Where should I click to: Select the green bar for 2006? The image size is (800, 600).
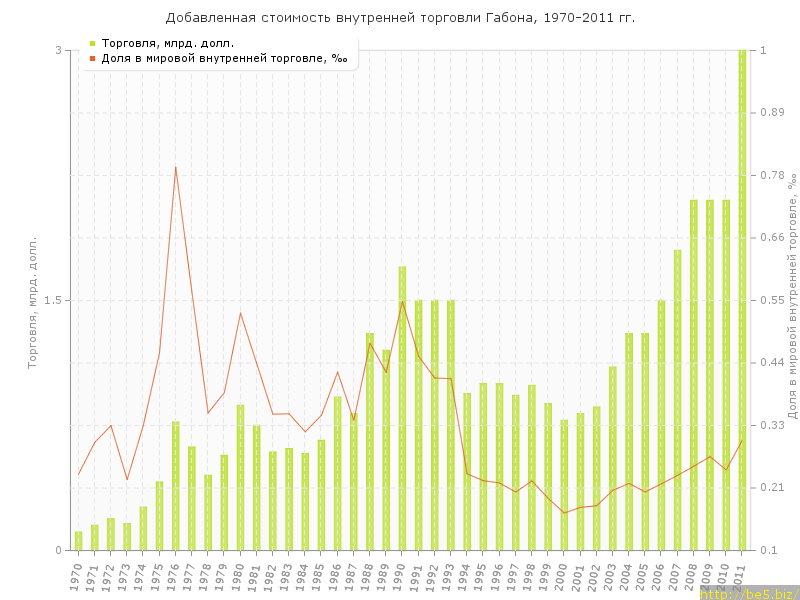pyautogui.click(x=661, y=425)
